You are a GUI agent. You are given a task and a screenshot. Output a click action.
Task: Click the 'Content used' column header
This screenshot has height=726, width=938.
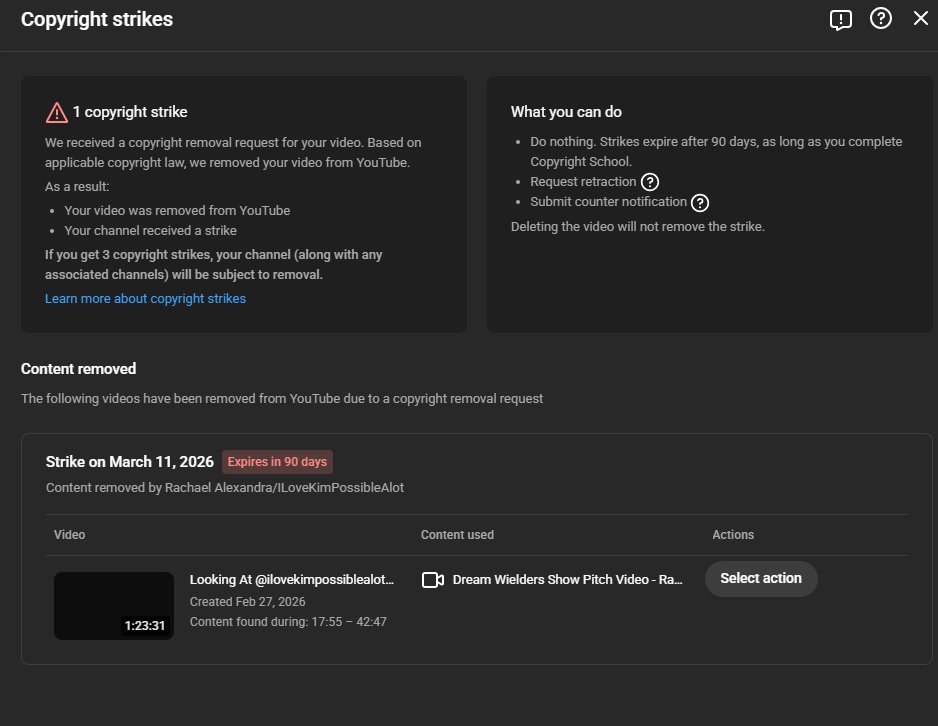click(x=457, y=535)
